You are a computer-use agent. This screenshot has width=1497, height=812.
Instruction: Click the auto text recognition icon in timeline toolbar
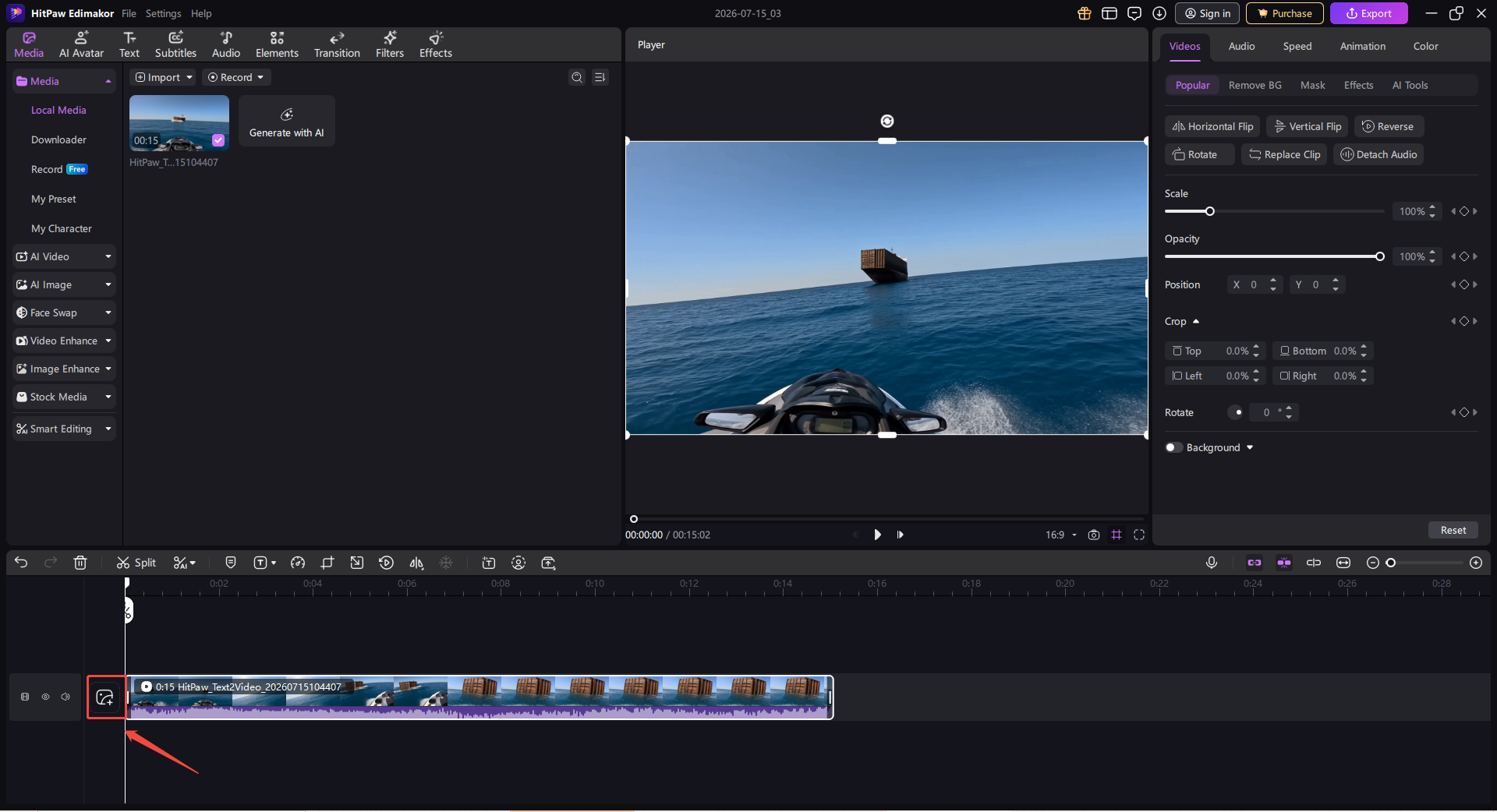(489, 563)
